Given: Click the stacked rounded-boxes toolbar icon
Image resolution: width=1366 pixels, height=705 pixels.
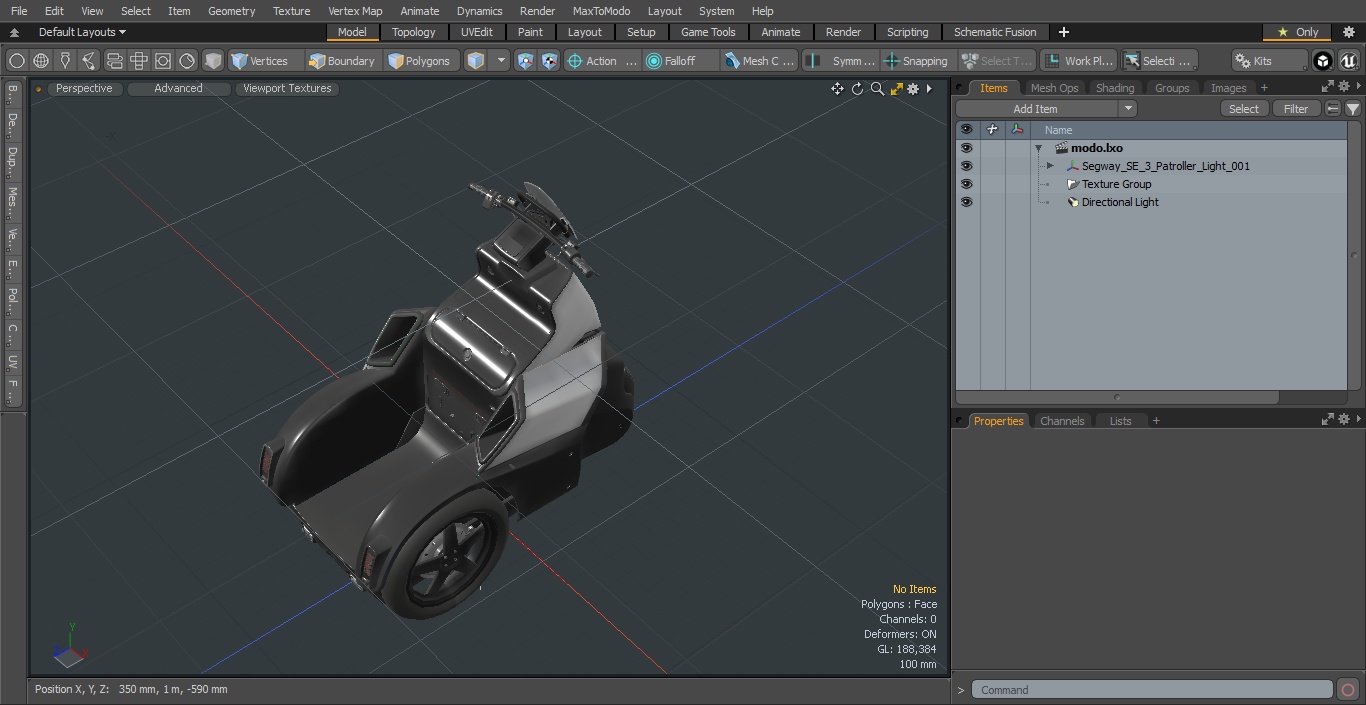Looking at the screenshot, I should coord(114,61).
